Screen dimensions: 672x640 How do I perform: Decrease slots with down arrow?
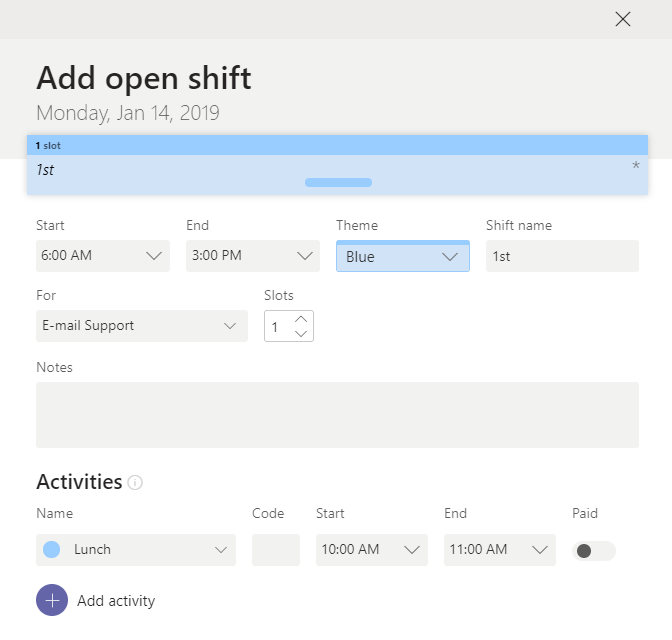[x=301, y=334]
